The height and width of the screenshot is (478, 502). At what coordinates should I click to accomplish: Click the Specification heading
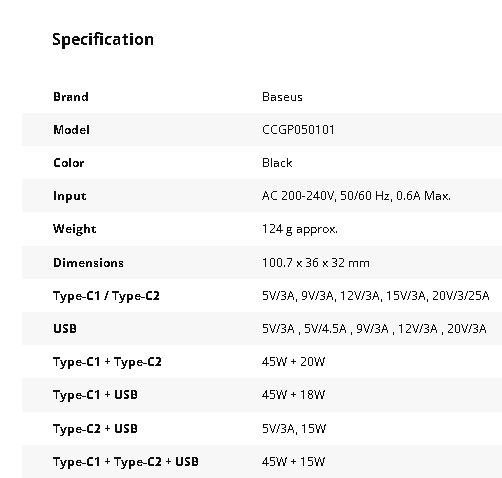(x=103, y=40)
